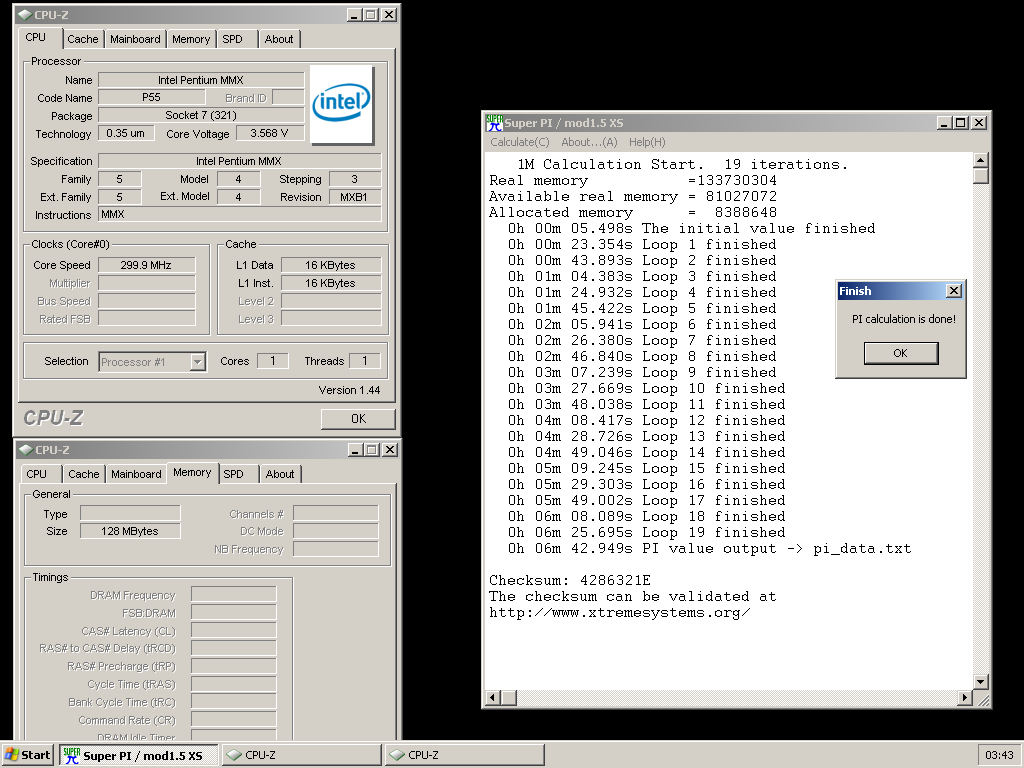Click the Super PI title bar icon
Screen dimensions: 1024x768
click(x=494, y=123)
